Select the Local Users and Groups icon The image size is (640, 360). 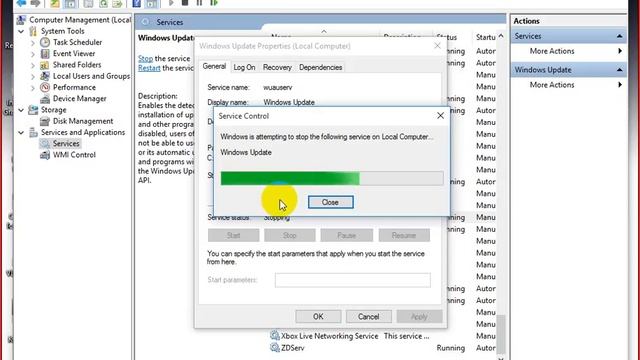[x=45, y=76]
